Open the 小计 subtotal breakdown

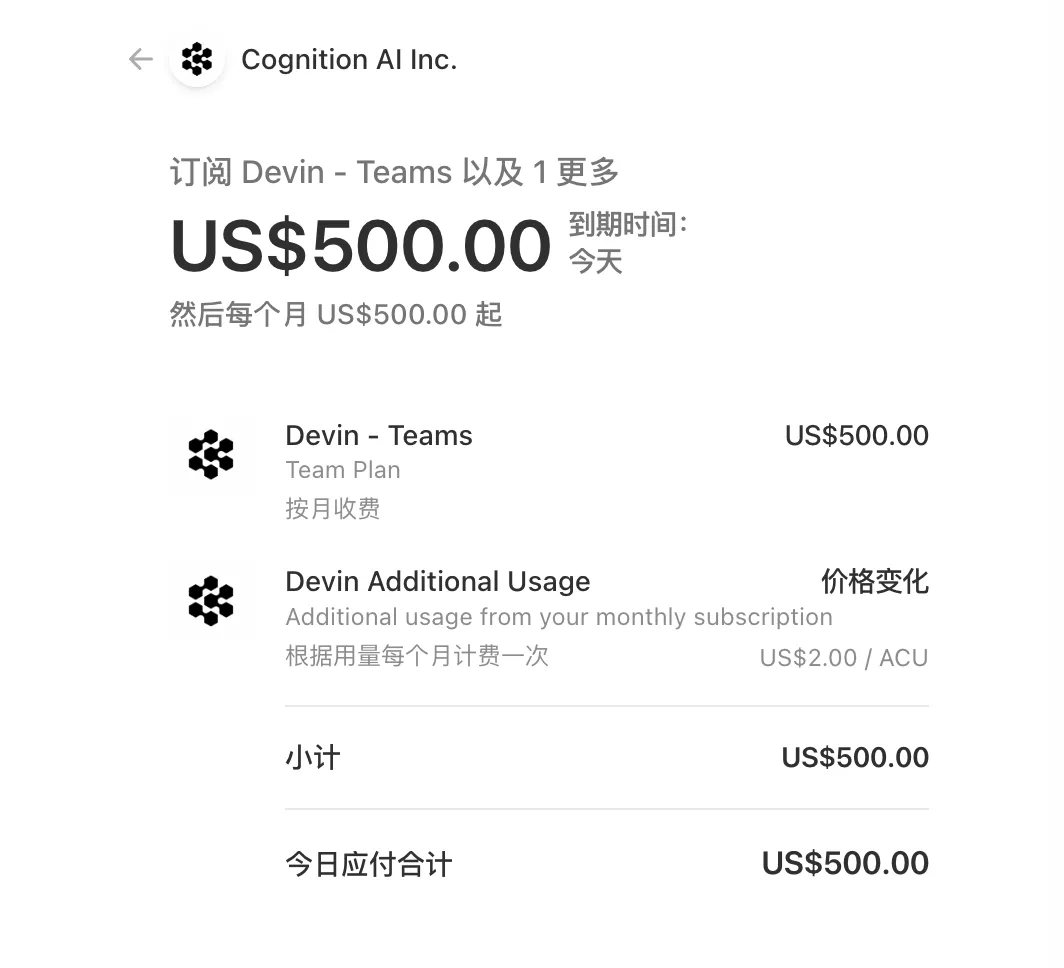tap(313, 757)
